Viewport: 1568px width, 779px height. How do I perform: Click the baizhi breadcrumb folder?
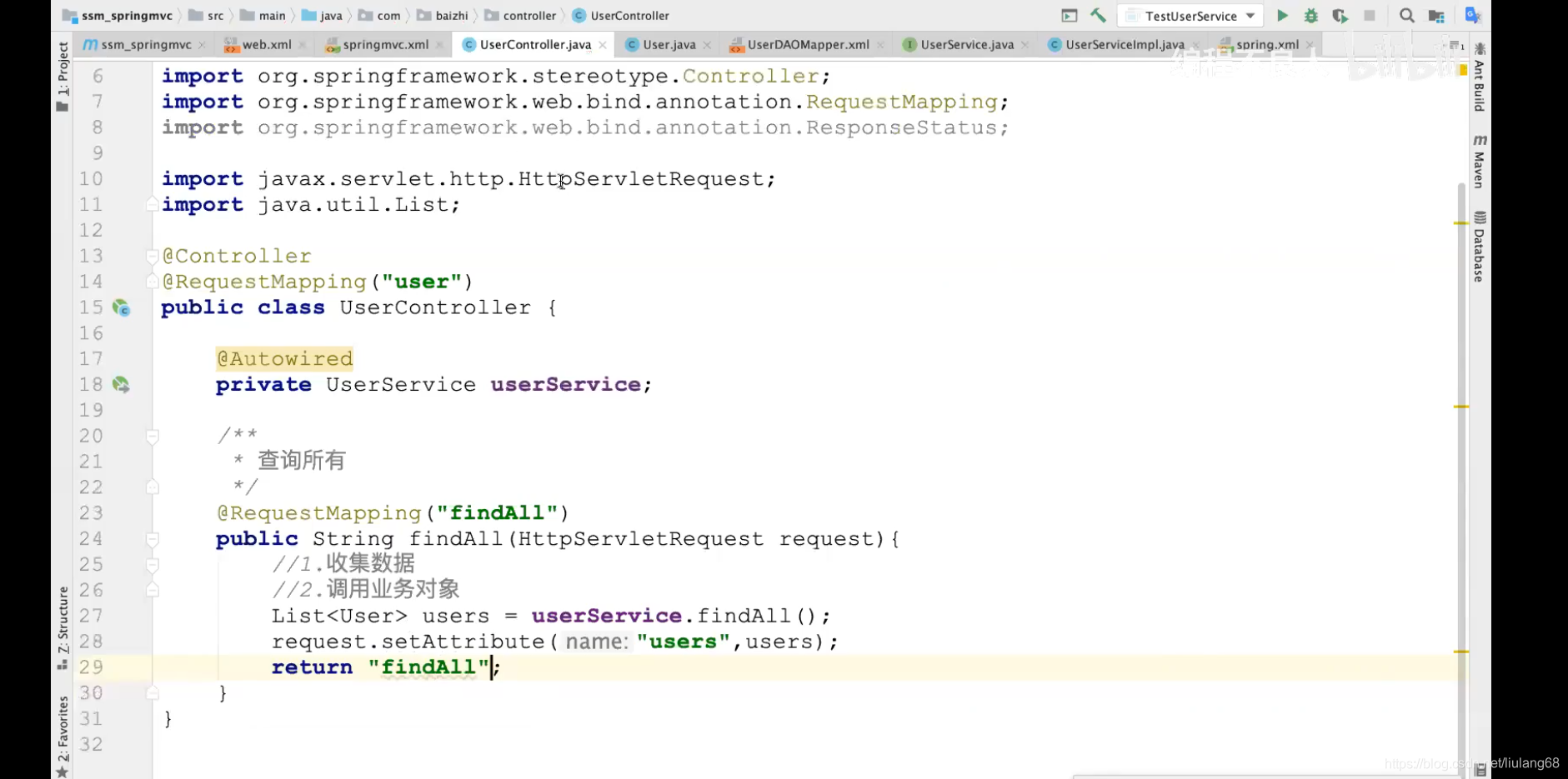(443, 16)
